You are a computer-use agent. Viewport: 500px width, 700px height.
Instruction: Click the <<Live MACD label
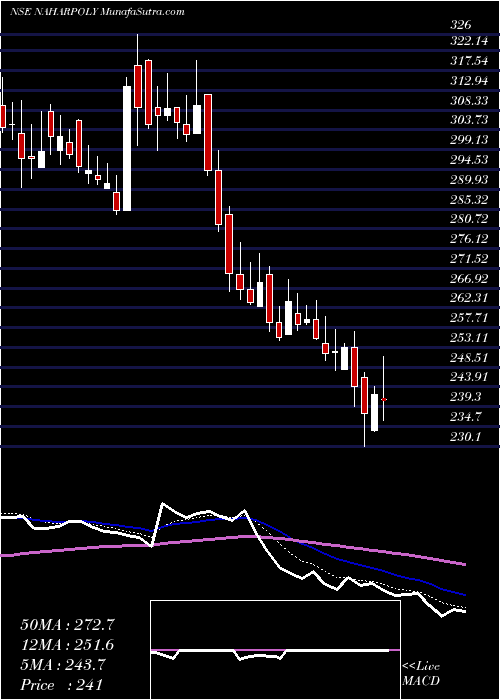click(421, 674)
